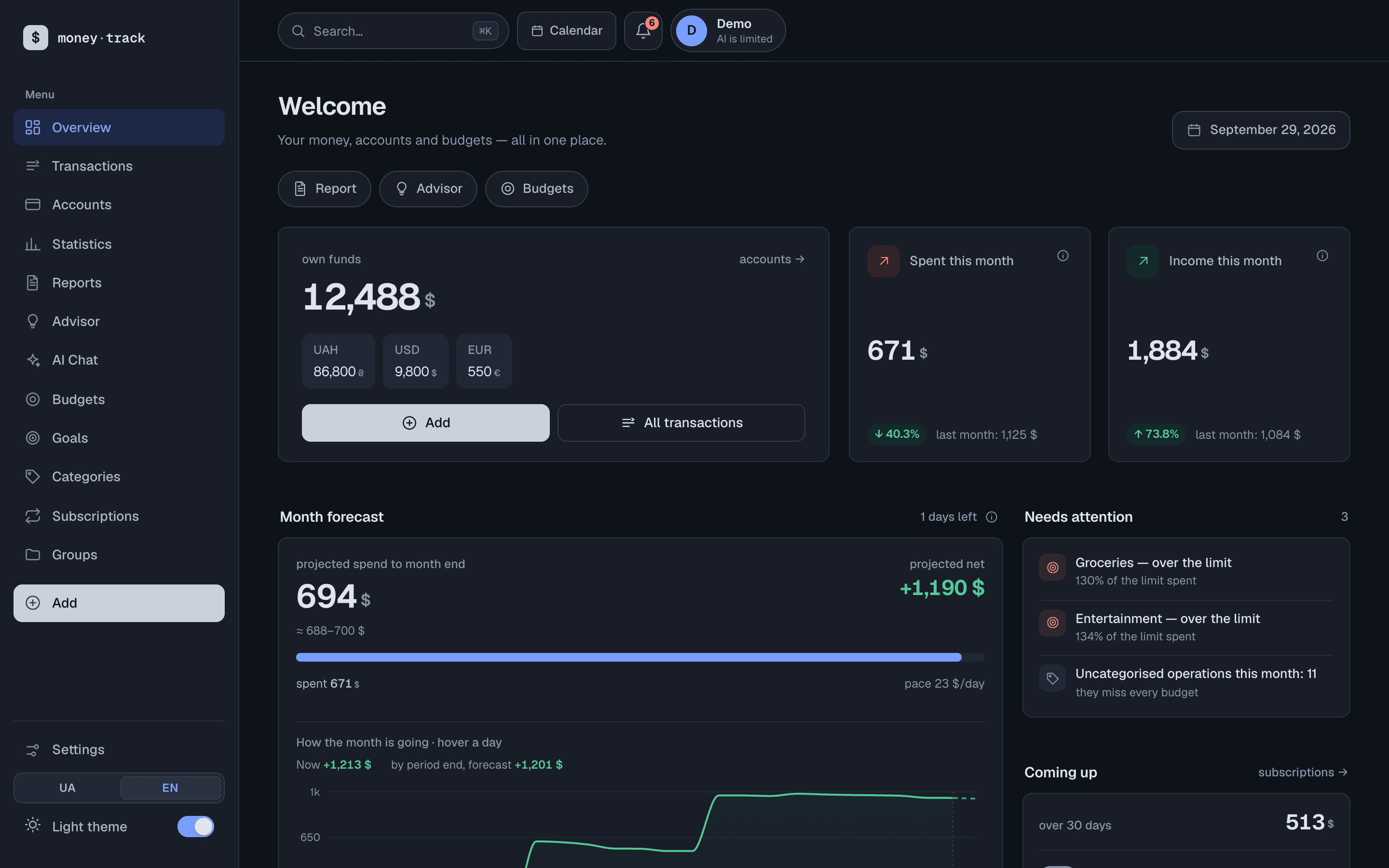Click the red arrow icon of Spent this month
This screenshot has height=868, width=1389.
(884, 261)
